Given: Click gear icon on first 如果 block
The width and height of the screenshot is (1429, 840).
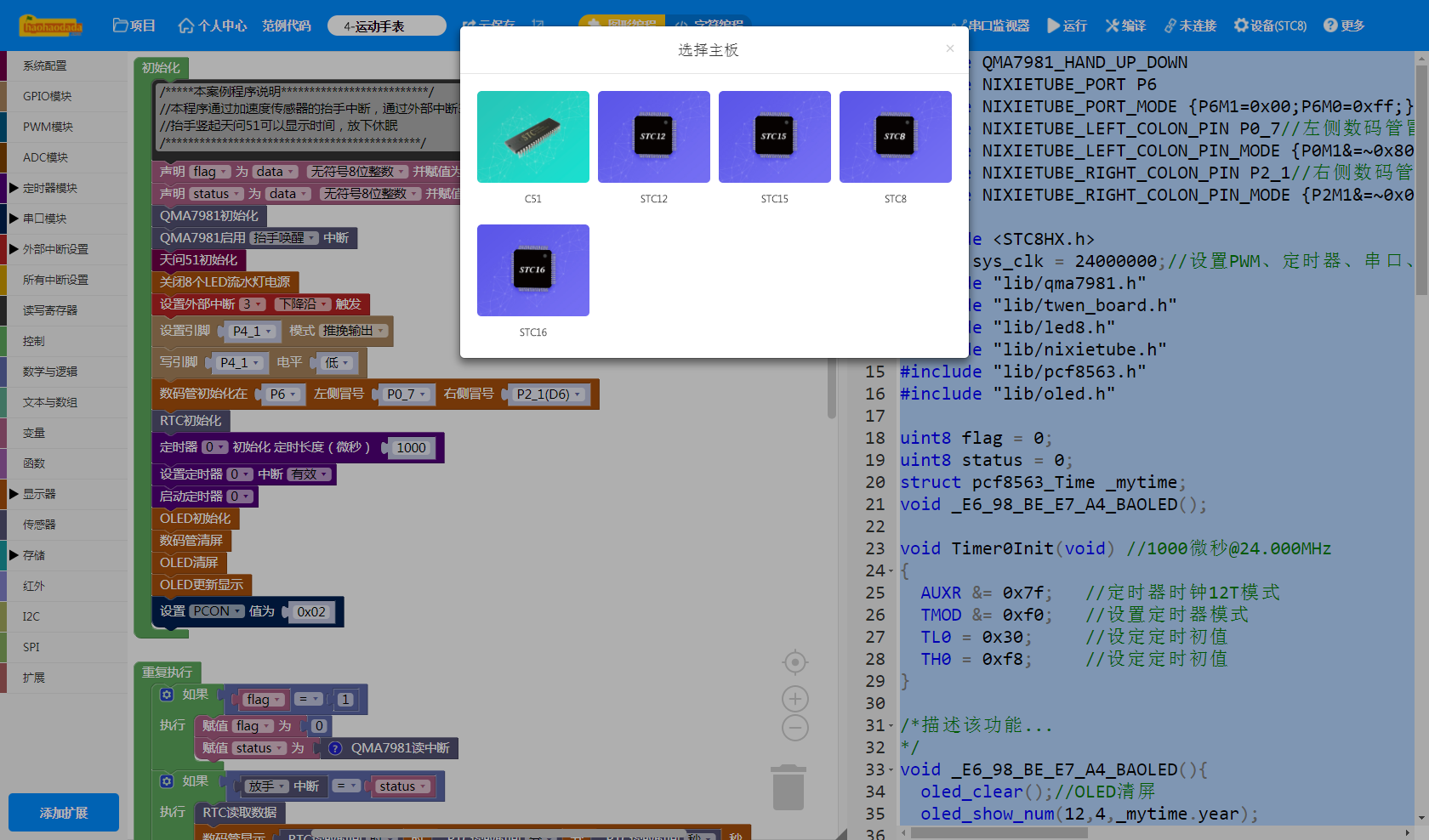Looking at the screenshot, I should [x=167, y=695].
